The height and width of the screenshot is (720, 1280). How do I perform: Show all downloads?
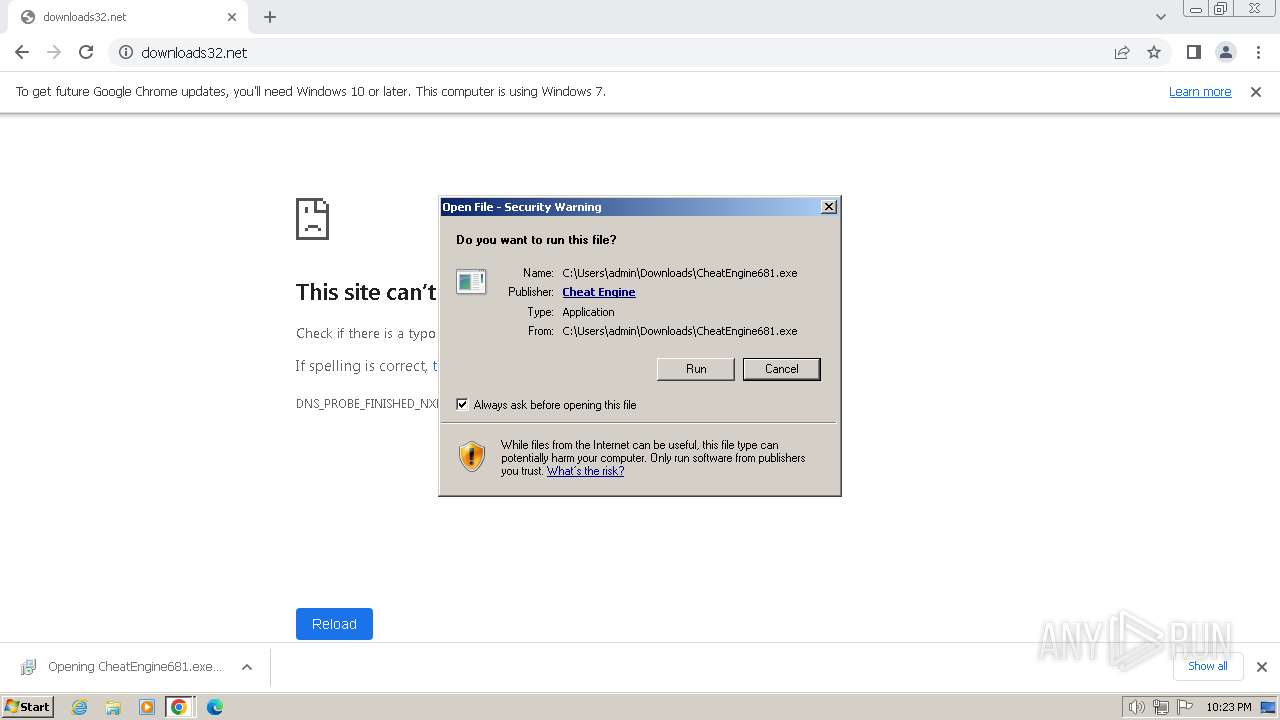(1208, 666)
